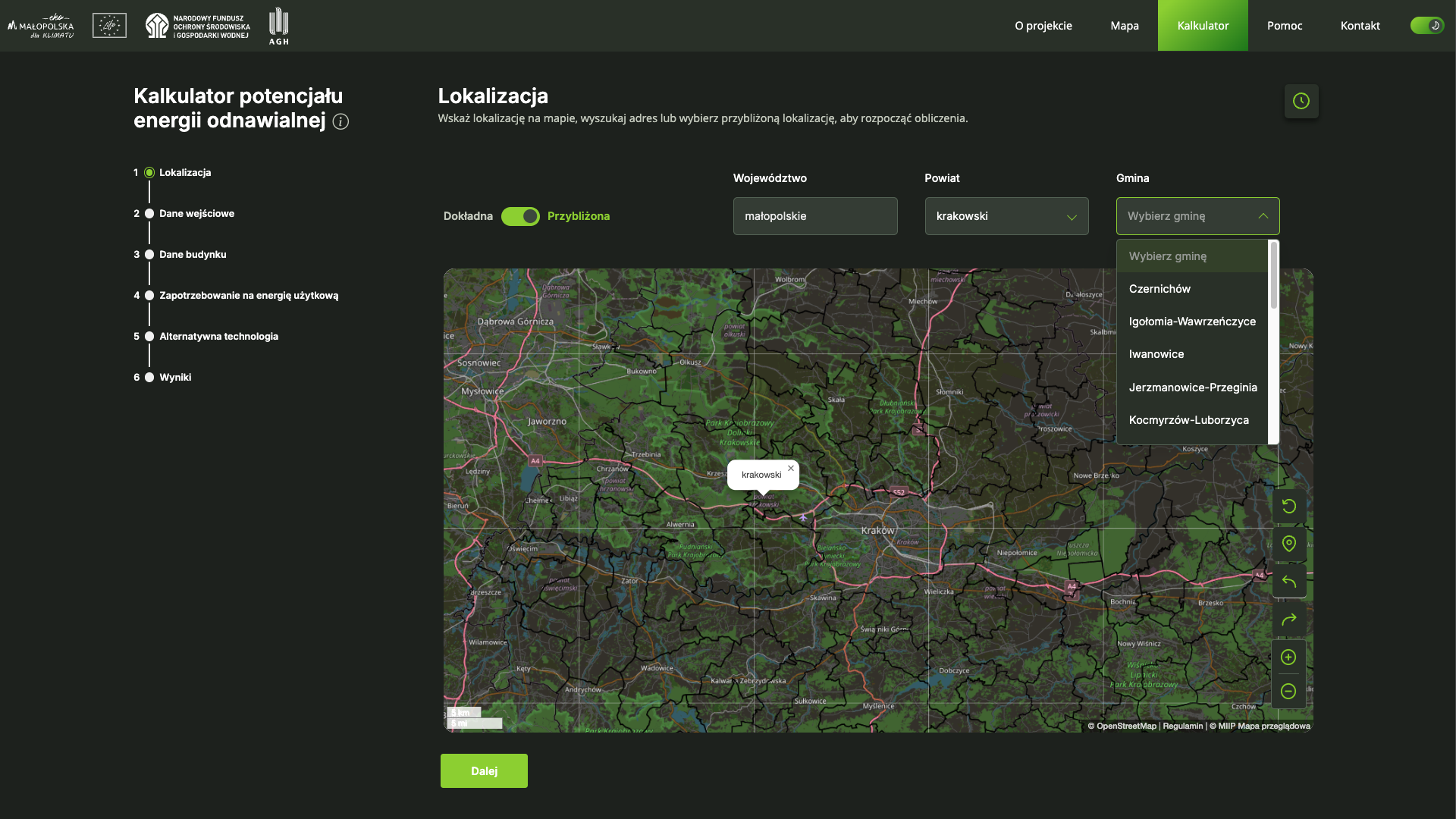Open the O projekcie menu item

pos(1043,26)
